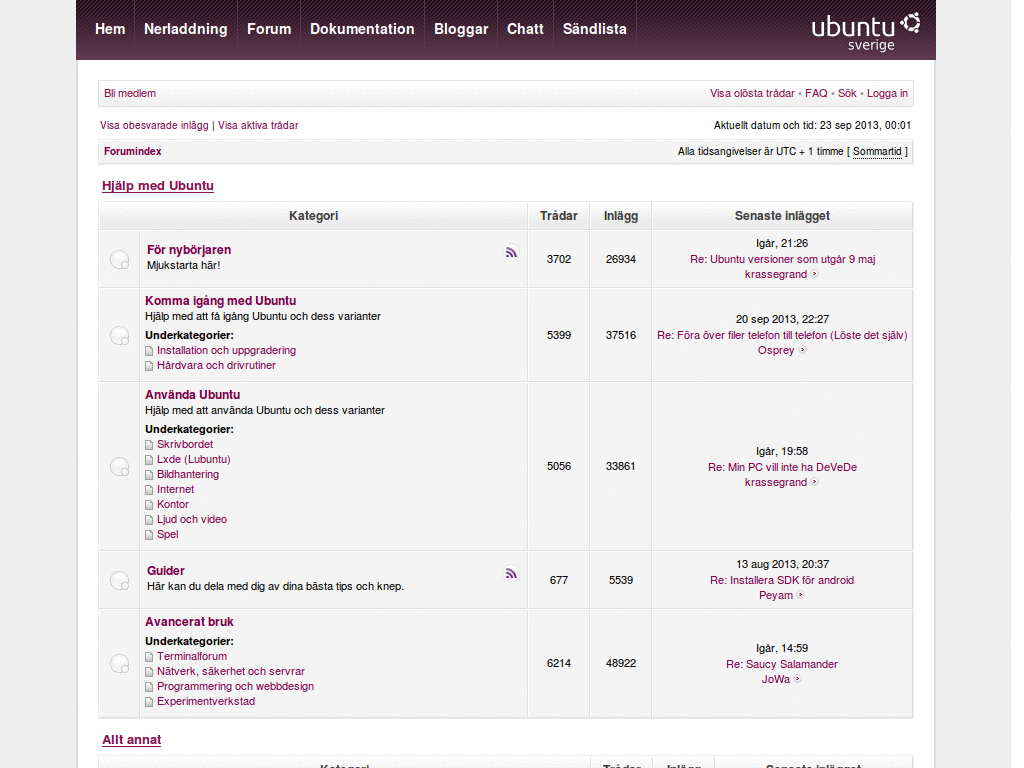Open the Dokumentation menu item
The height and width of the screenshot is (768, 1024).
[x=362, y=29]
